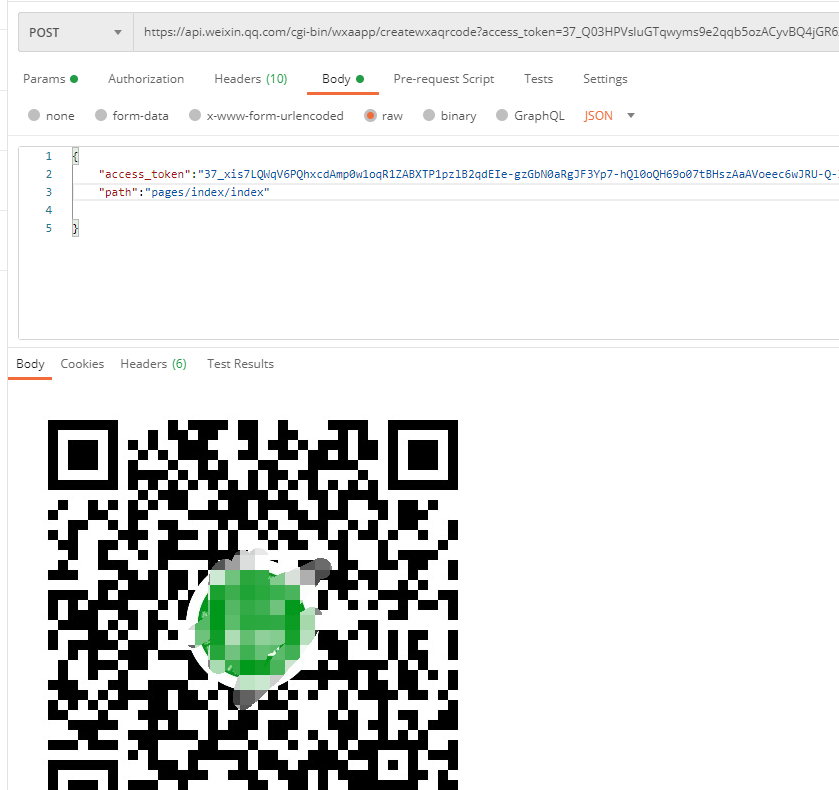
Task: Select the raw body radio button
Action: click(x=370, y=116)
